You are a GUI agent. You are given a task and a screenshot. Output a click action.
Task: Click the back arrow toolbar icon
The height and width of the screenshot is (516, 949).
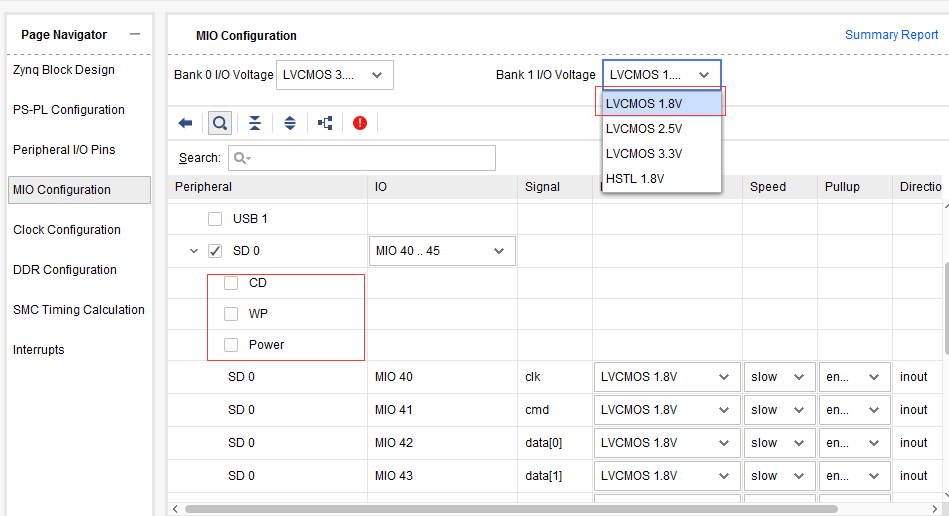tap(185, 123)
